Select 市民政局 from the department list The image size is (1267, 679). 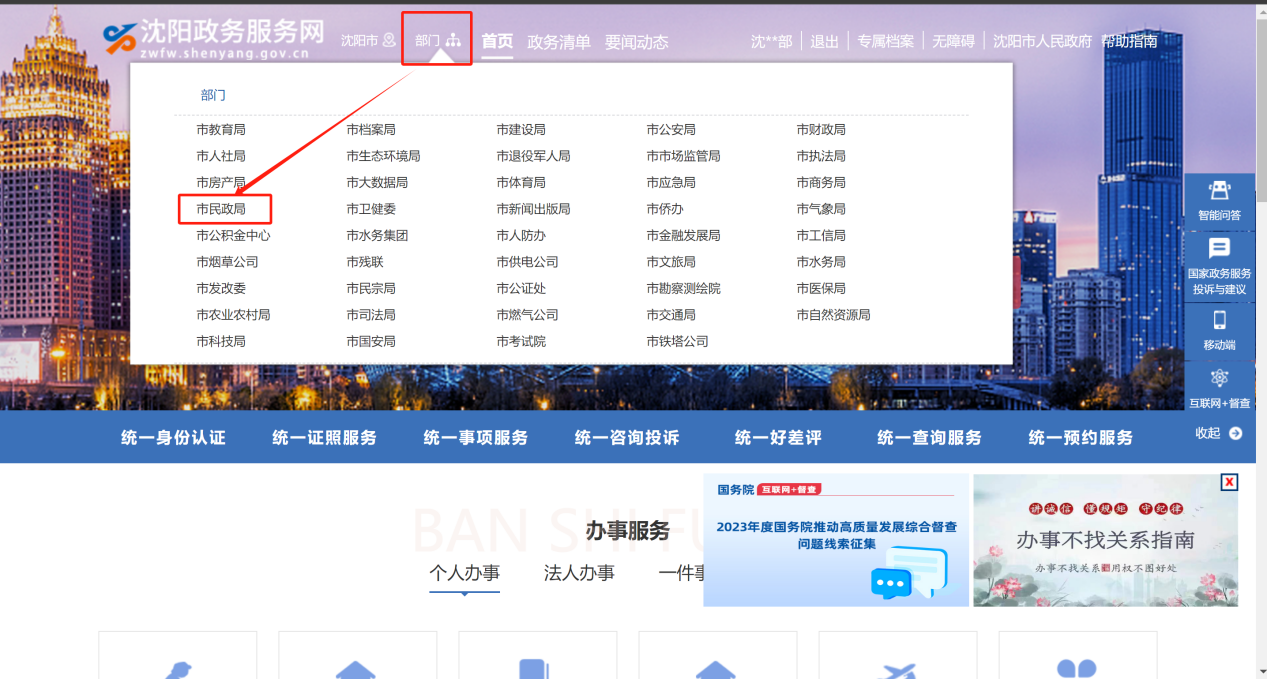221,209
